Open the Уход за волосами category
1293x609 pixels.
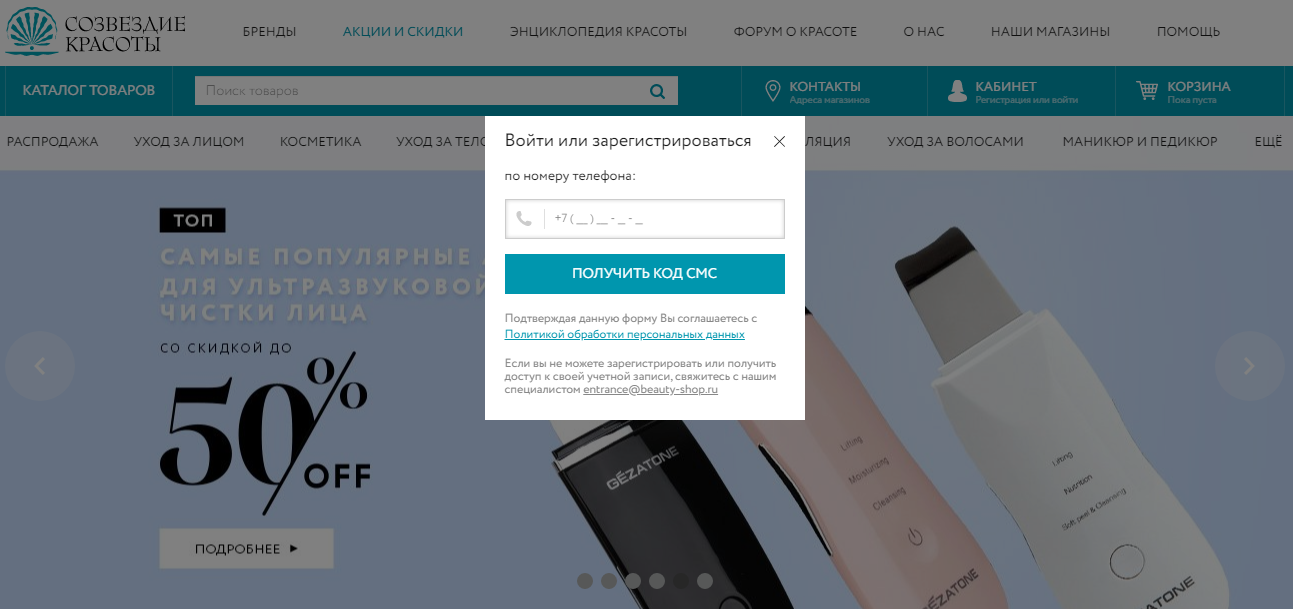pos(955,142)
